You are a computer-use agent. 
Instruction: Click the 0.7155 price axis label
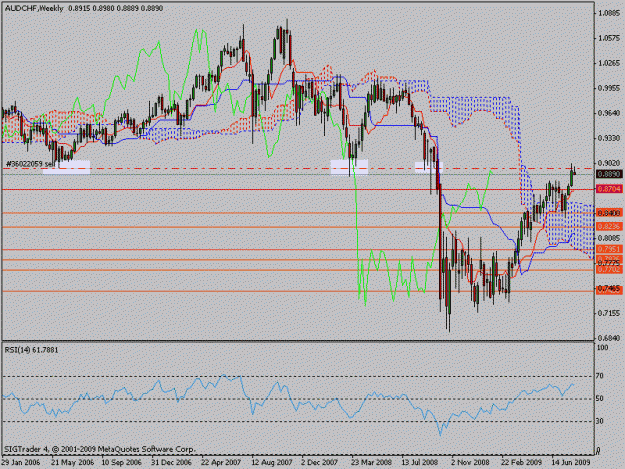[x=609, y=313]
